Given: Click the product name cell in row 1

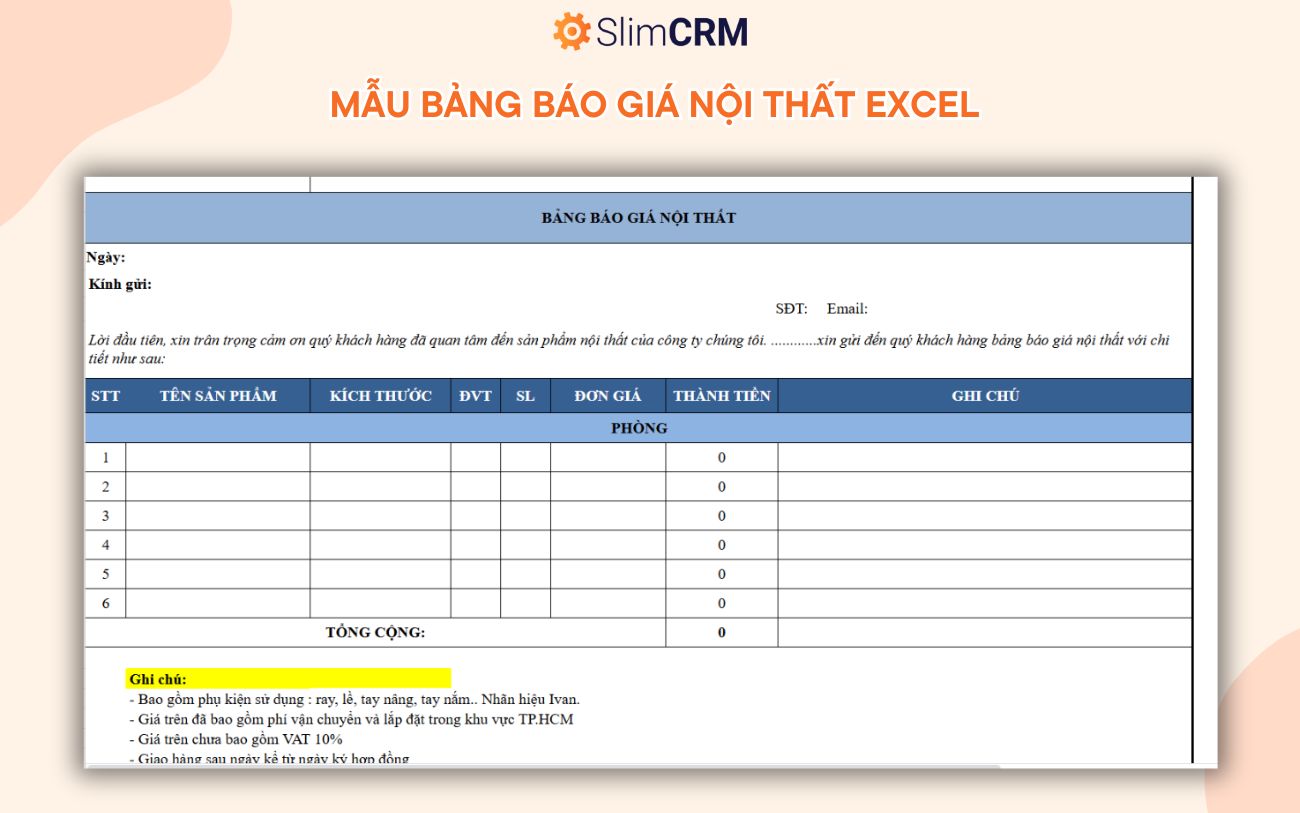Looking at the screenshot, I should (218, 458).
